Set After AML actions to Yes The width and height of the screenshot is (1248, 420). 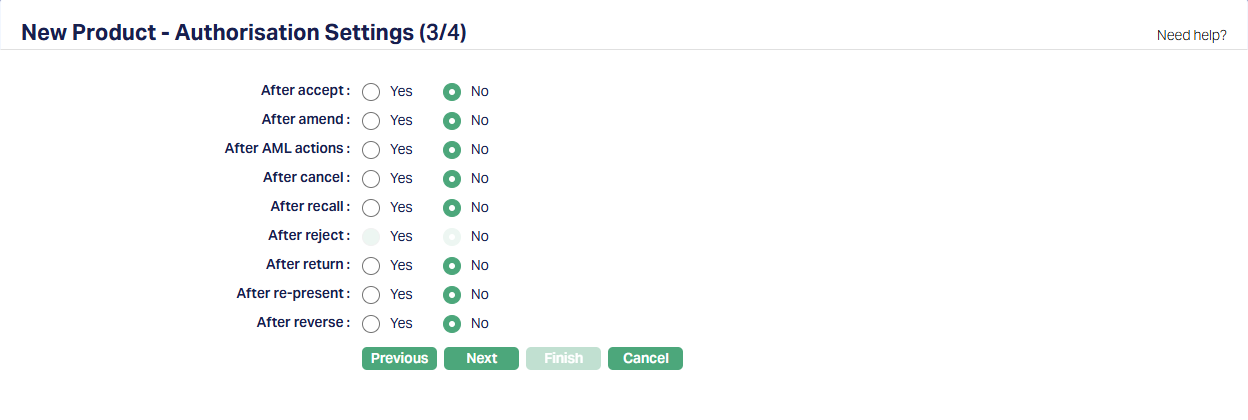(x=371, y=150)
